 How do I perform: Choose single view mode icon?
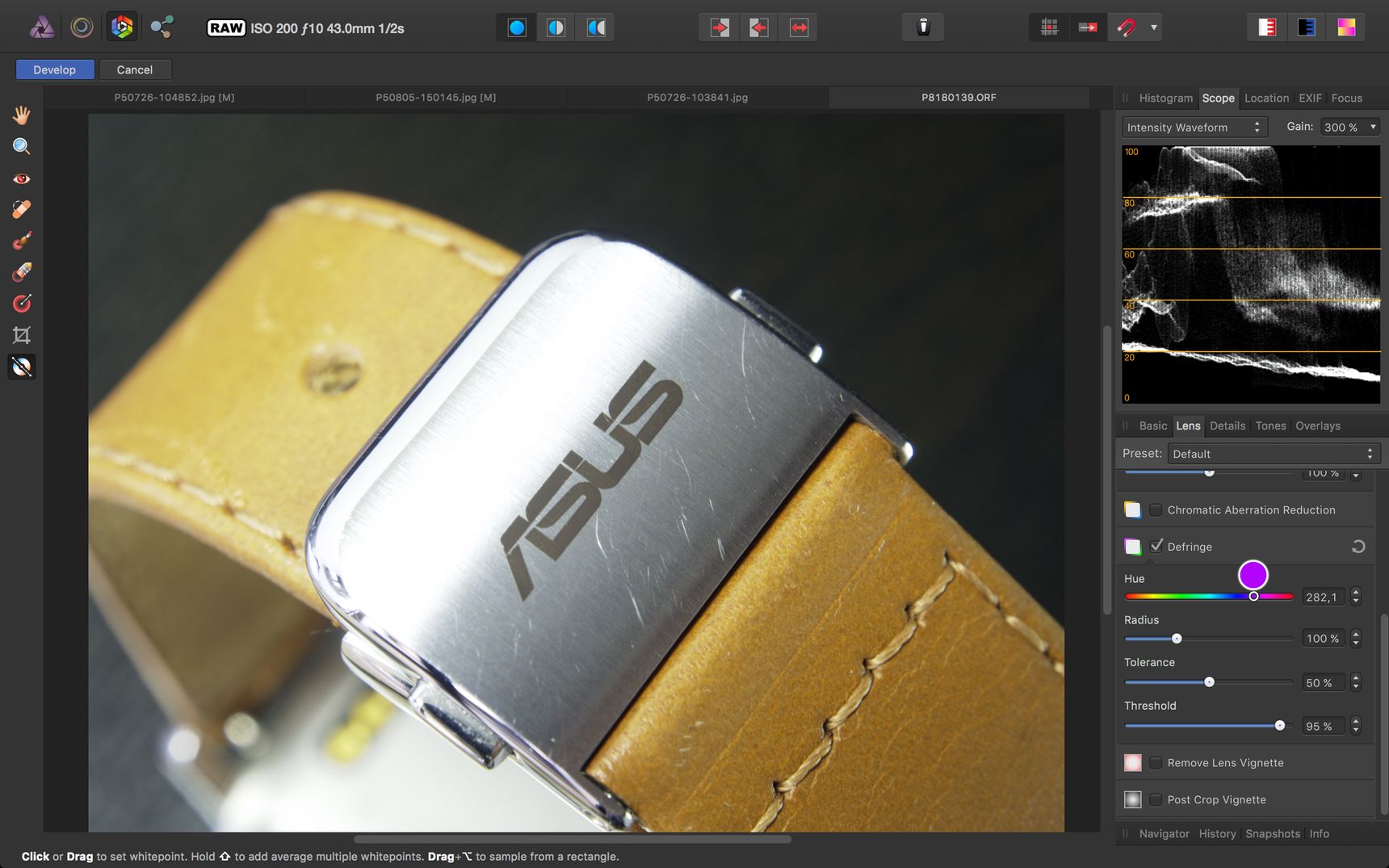tap(517, 27)
